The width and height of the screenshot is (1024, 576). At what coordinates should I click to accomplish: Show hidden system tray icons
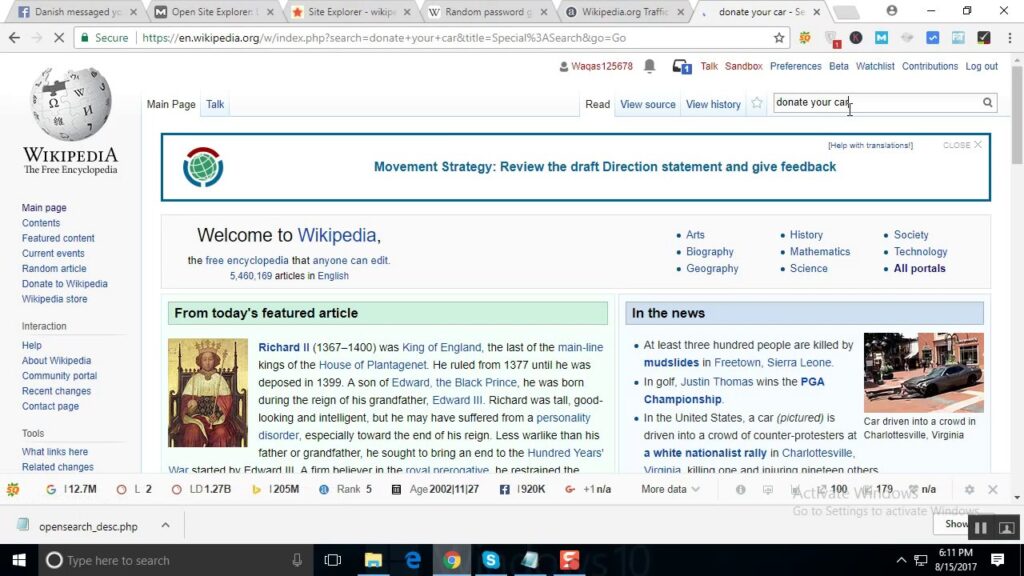click(x=901, y=560)
